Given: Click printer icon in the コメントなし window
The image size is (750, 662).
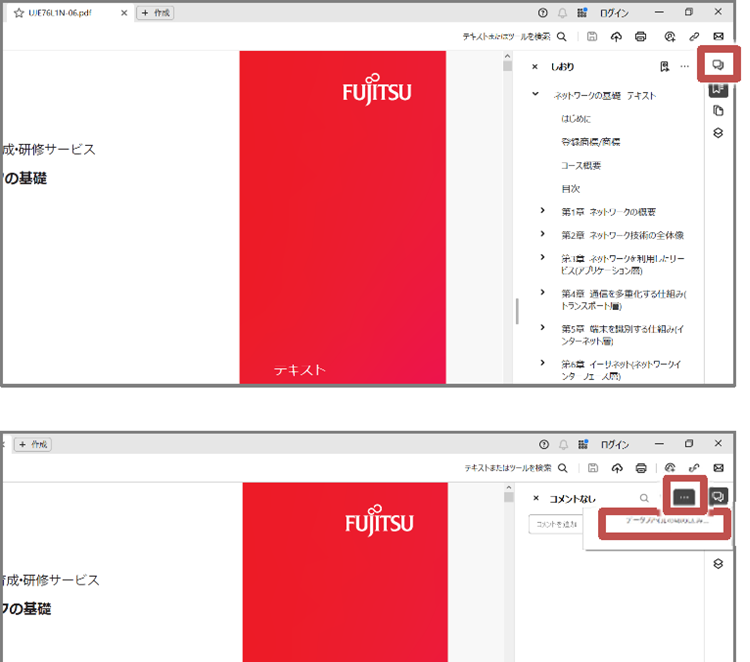Looking at the screenshot, I should [x=641, y=468].
